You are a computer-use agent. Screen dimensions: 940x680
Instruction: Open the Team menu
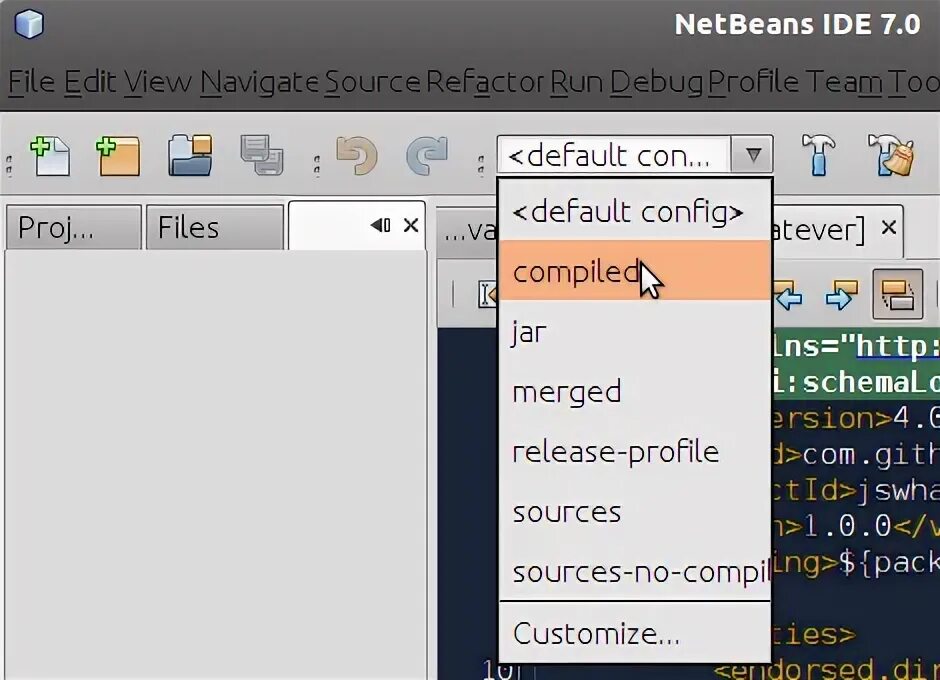click(x=843, y=82)
